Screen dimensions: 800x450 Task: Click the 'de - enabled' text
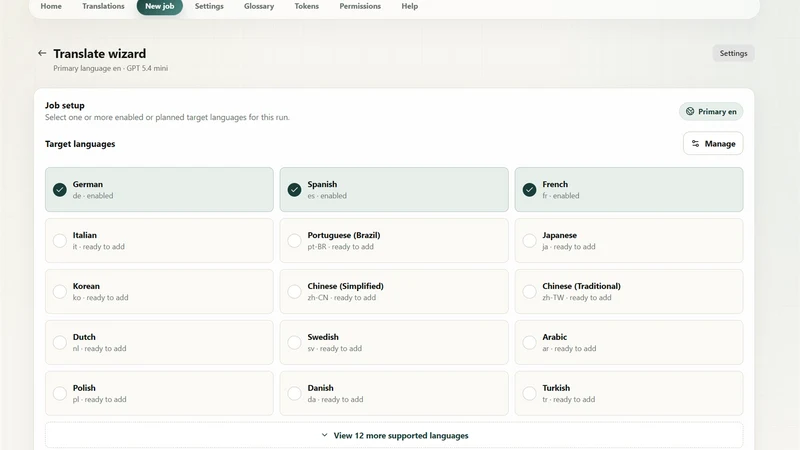pos(93,196)
